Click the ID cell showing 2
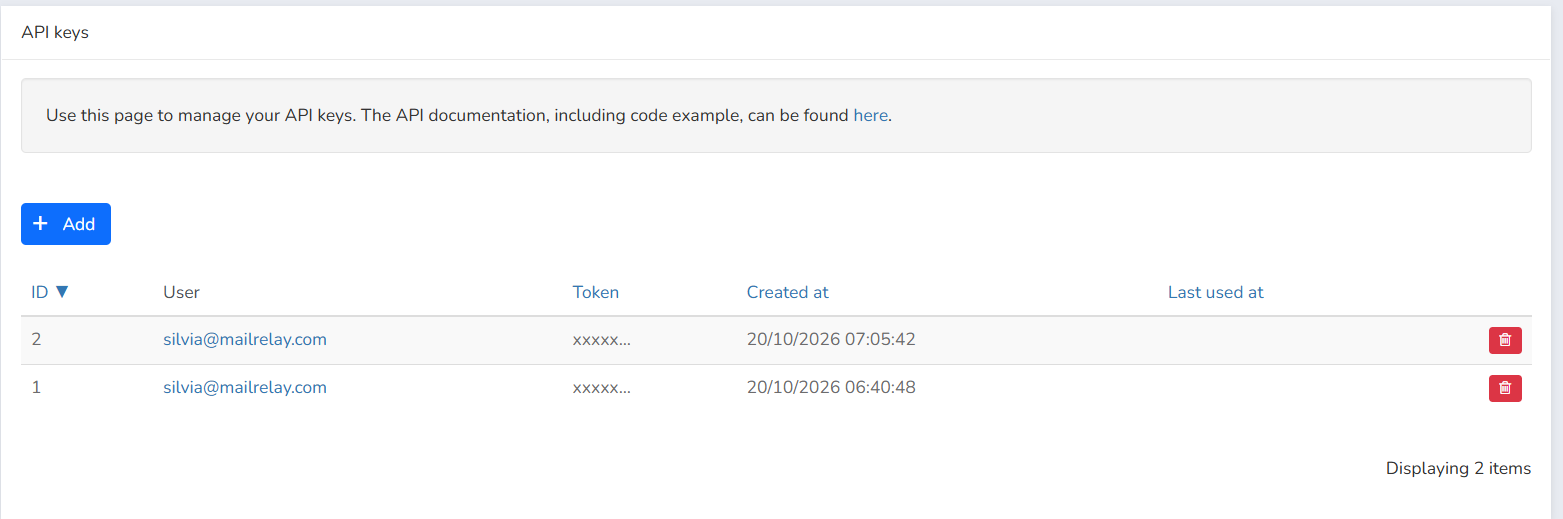This screenshot has width=1563, height=519. tap(36, 339)
